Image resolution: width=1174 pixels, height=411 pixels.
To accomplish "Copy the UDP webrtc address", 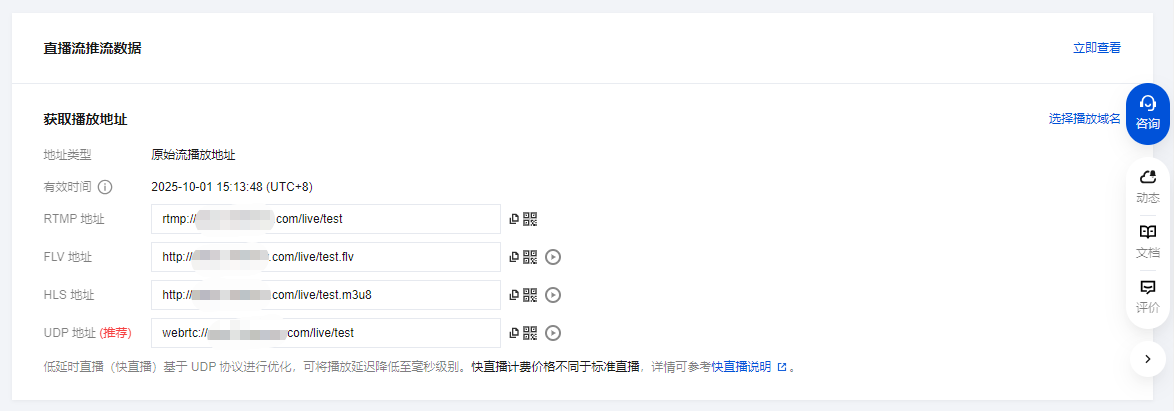I will (514, 333).
